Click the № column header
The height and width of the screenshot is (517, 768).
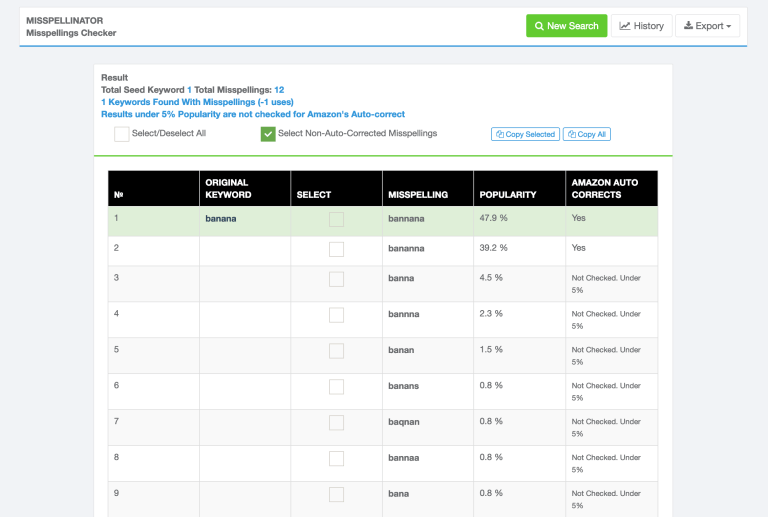(x=153, y=188)
